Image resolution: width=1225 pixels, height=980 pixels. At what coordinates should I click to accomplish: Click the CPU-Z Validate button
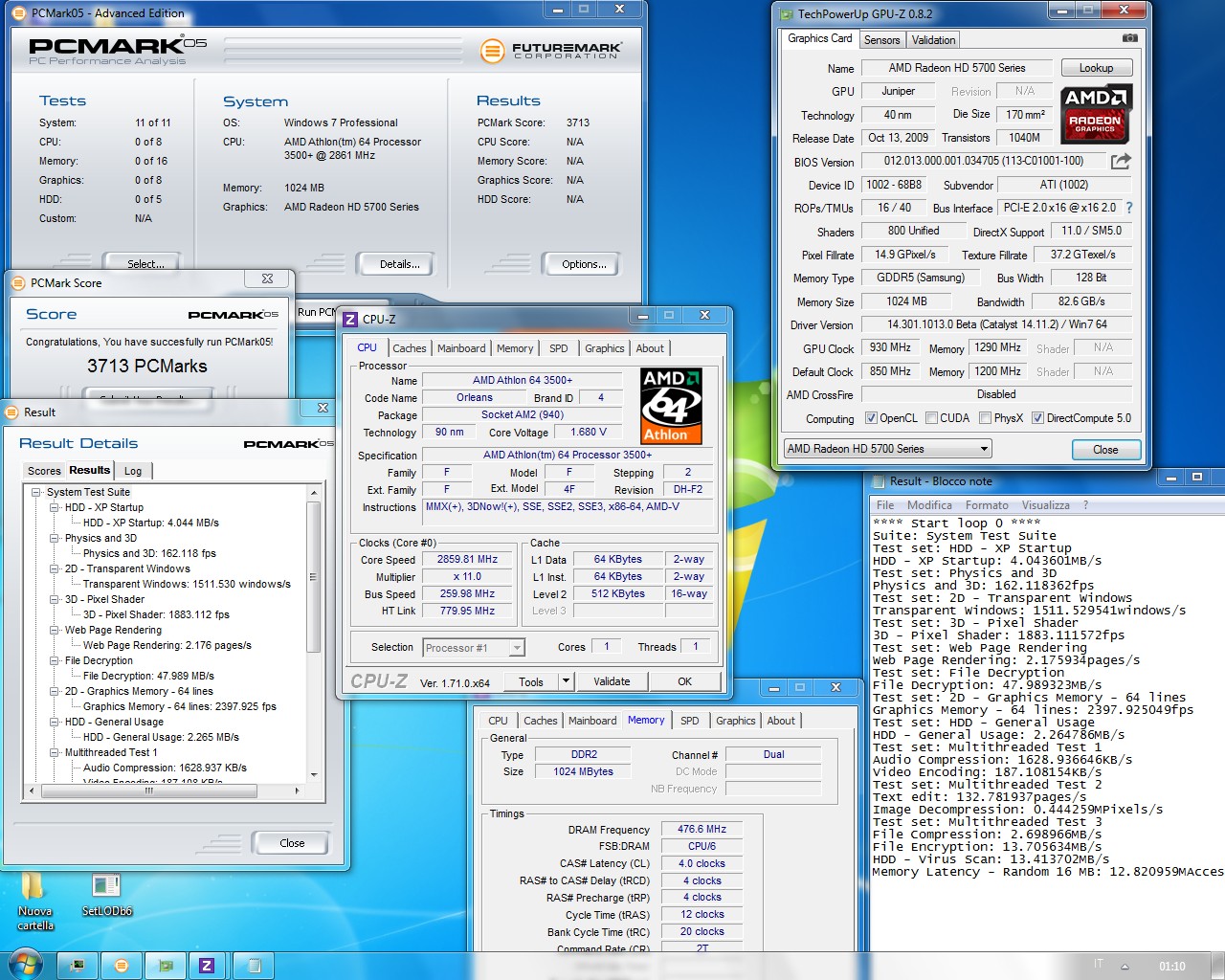pos(612,681)
